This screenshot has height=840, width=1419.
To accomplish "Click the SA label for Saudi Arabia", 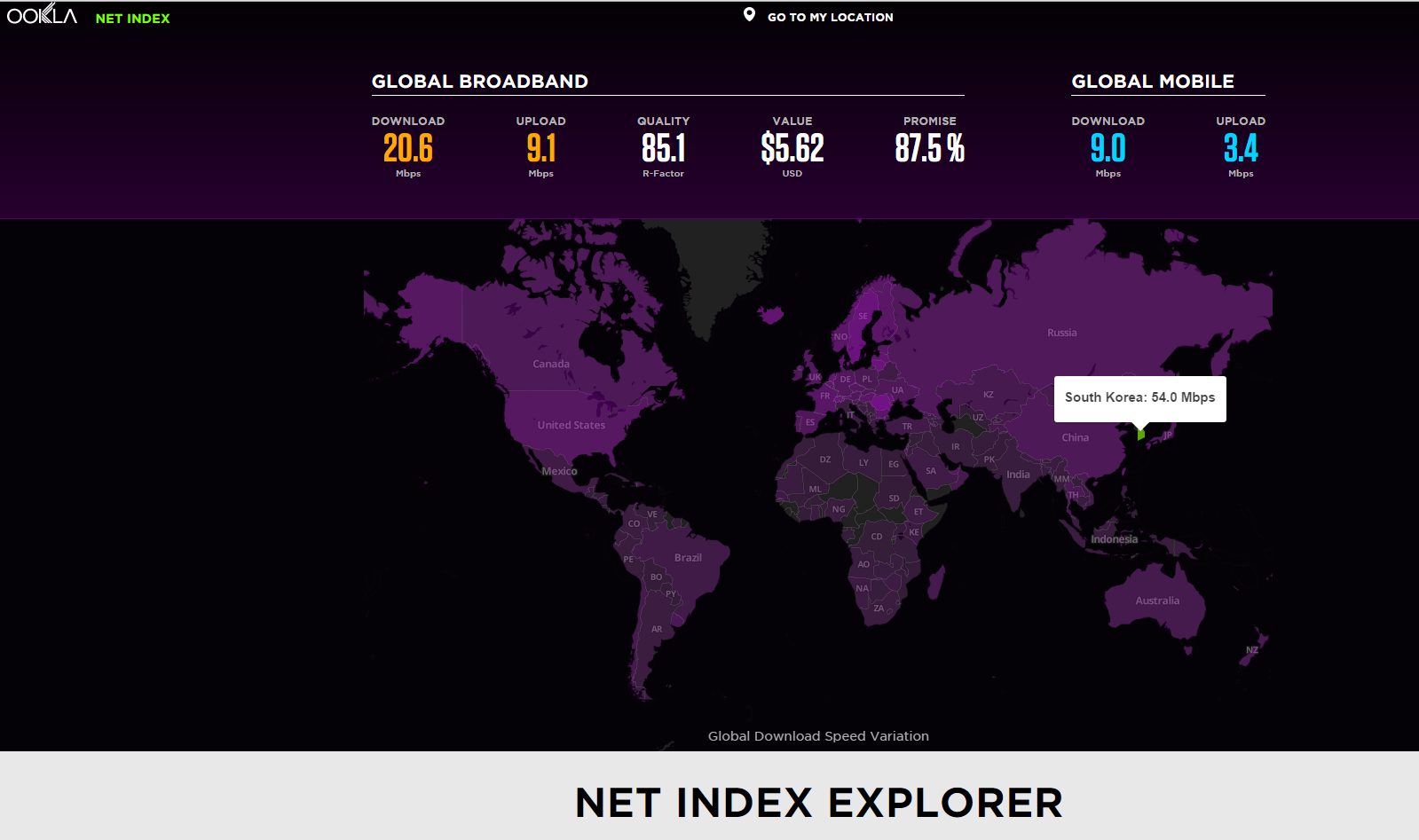I will click(x=931, y=471).
